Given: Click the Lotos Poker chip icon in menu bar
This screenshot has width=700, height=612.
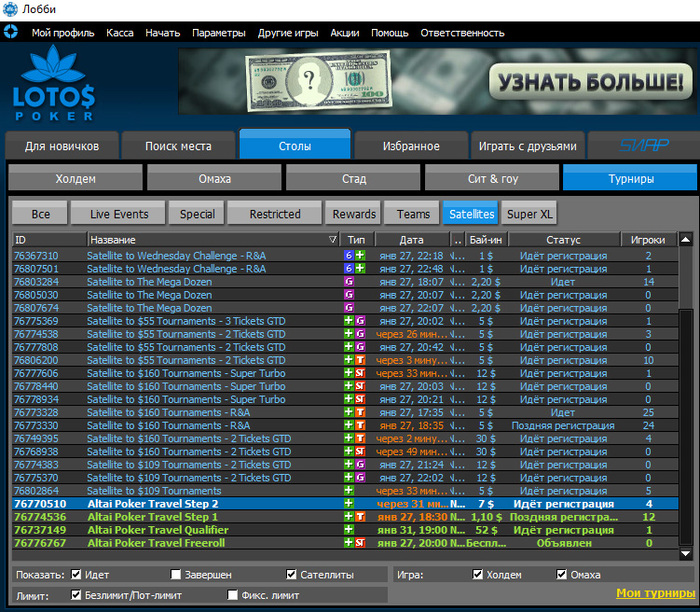Looking at the screenshot, I should click(x=10, y=32).
